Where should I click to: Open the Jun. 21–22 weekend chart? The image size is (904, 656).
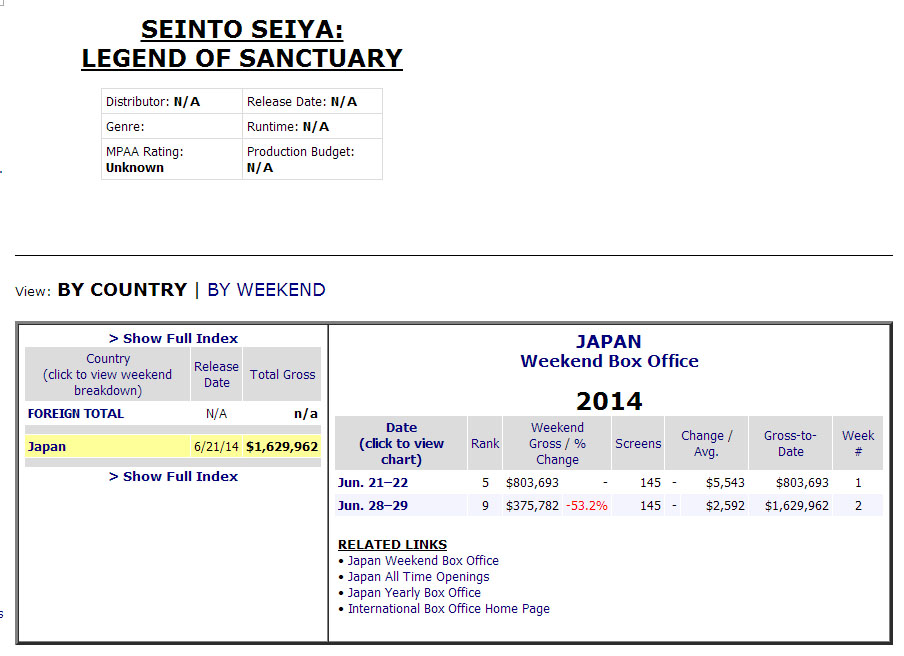pos(372,482)
